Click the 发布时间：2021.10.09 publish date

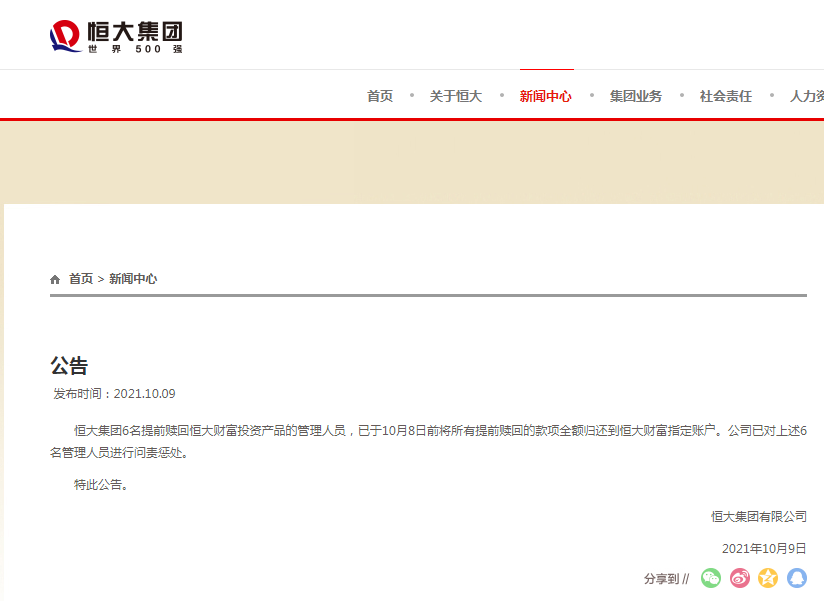click(x=114, y=393)
